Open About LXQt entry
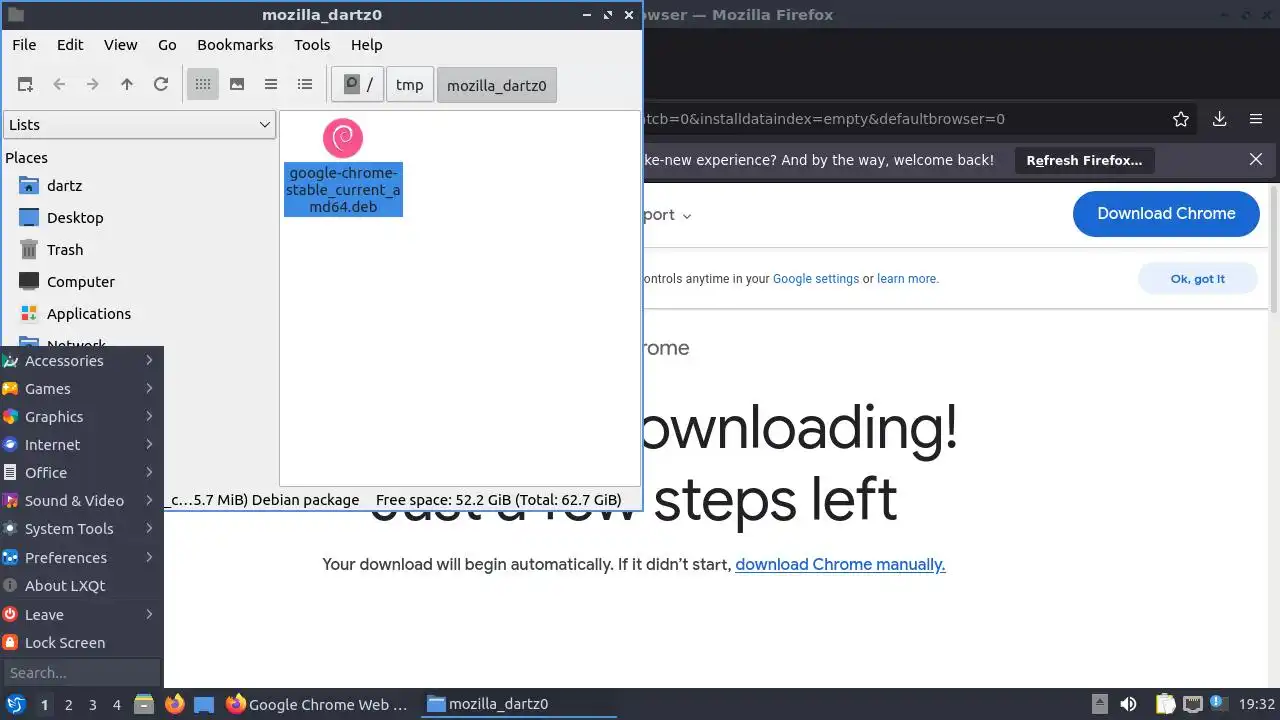Screen dimensions: 1280x720 point(81,586)
